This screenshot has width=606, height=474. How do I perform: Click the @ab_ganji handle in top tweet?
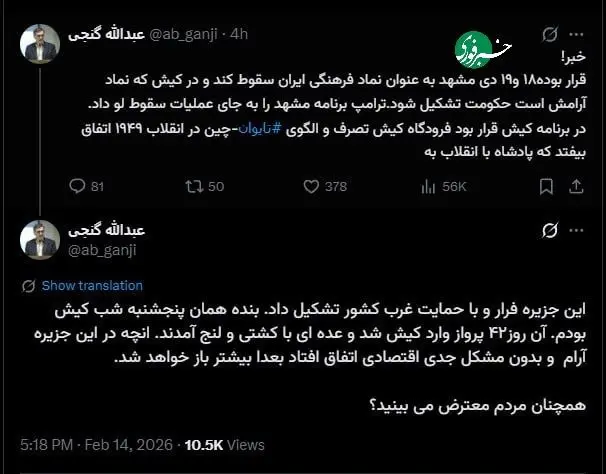185,35
